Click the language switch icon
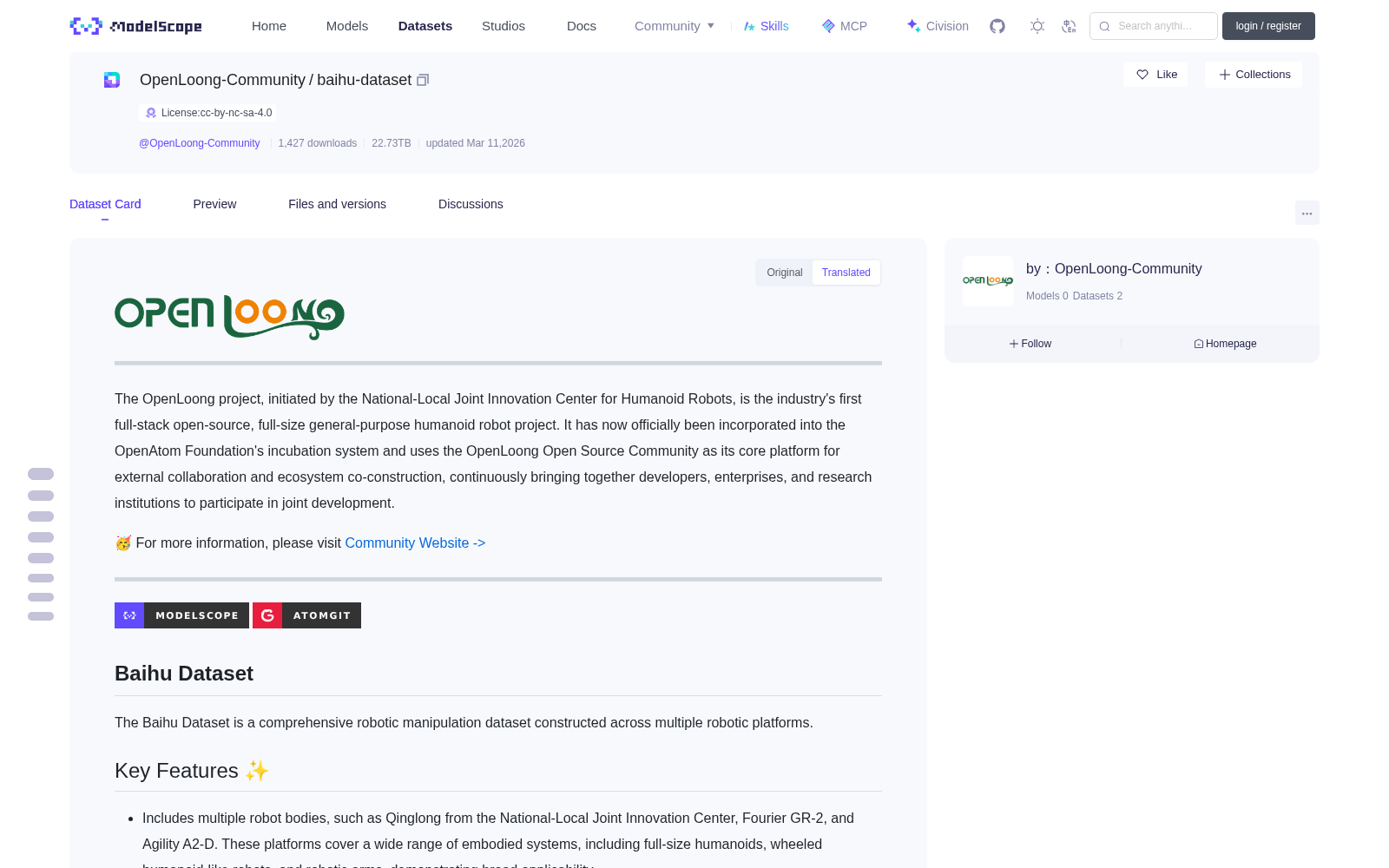 [x=1069, y=26]
